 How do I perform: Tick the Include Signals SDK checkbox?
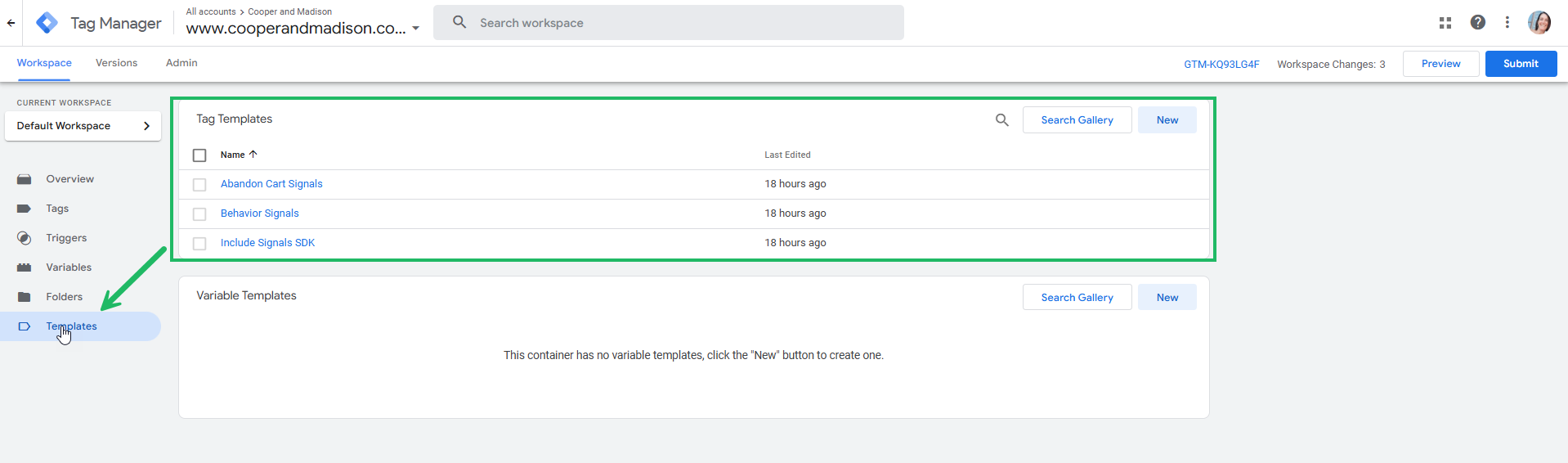199,244
